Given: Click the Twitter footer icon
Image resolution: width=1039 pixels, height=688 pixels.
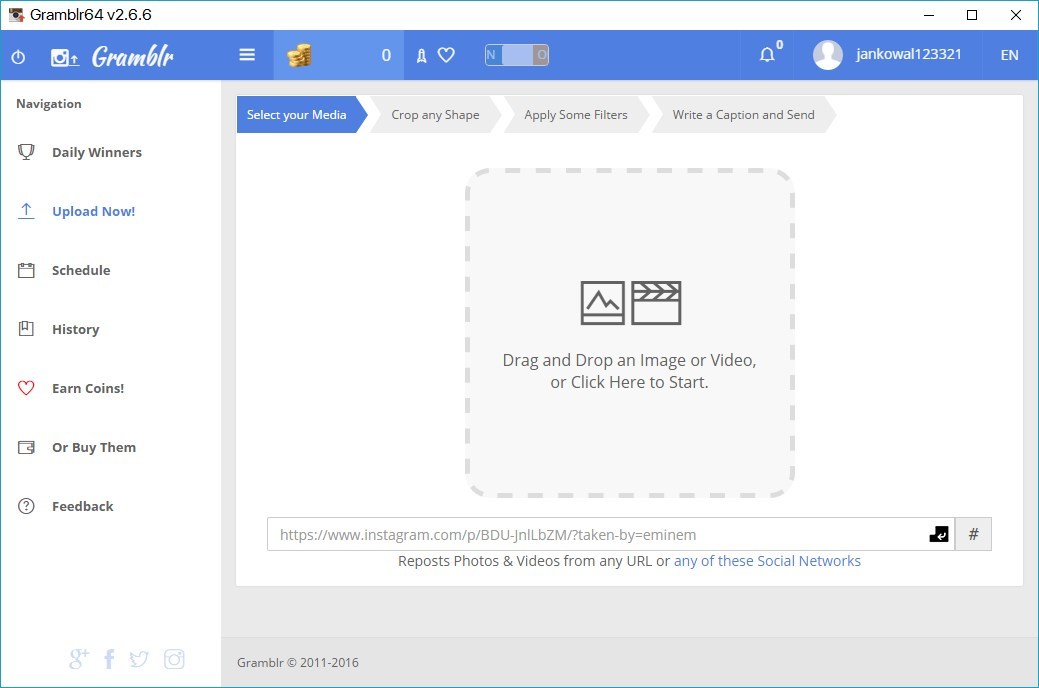Looking at the screenshot, I should click(139, 659).
